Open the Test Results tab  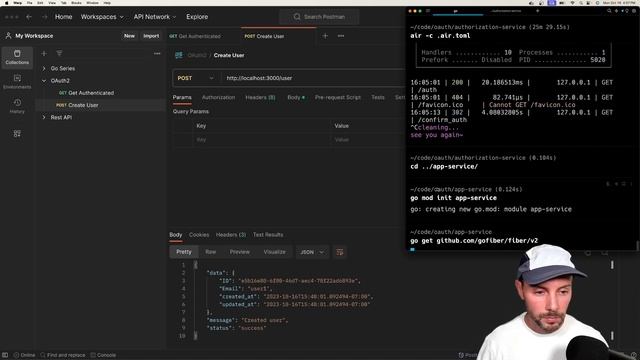pos(268,235)
